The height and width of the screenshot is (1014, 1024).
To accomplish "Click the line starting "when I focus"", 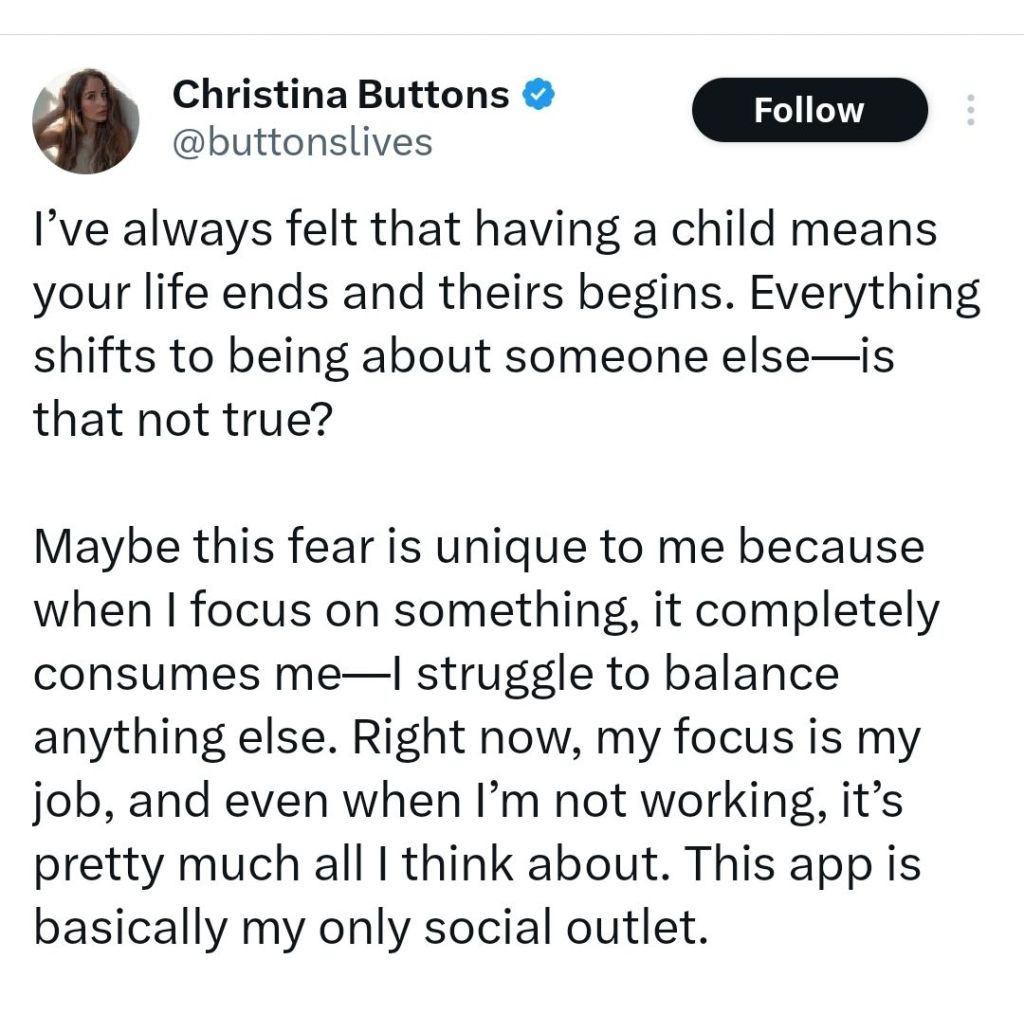I will tap(487, 612).
